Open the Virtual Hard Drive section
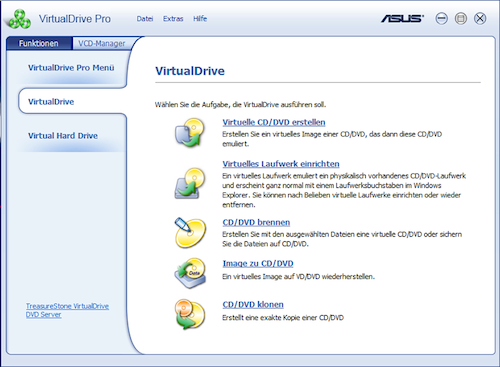The height and width of the screenshot is (367, 500). 63,136
